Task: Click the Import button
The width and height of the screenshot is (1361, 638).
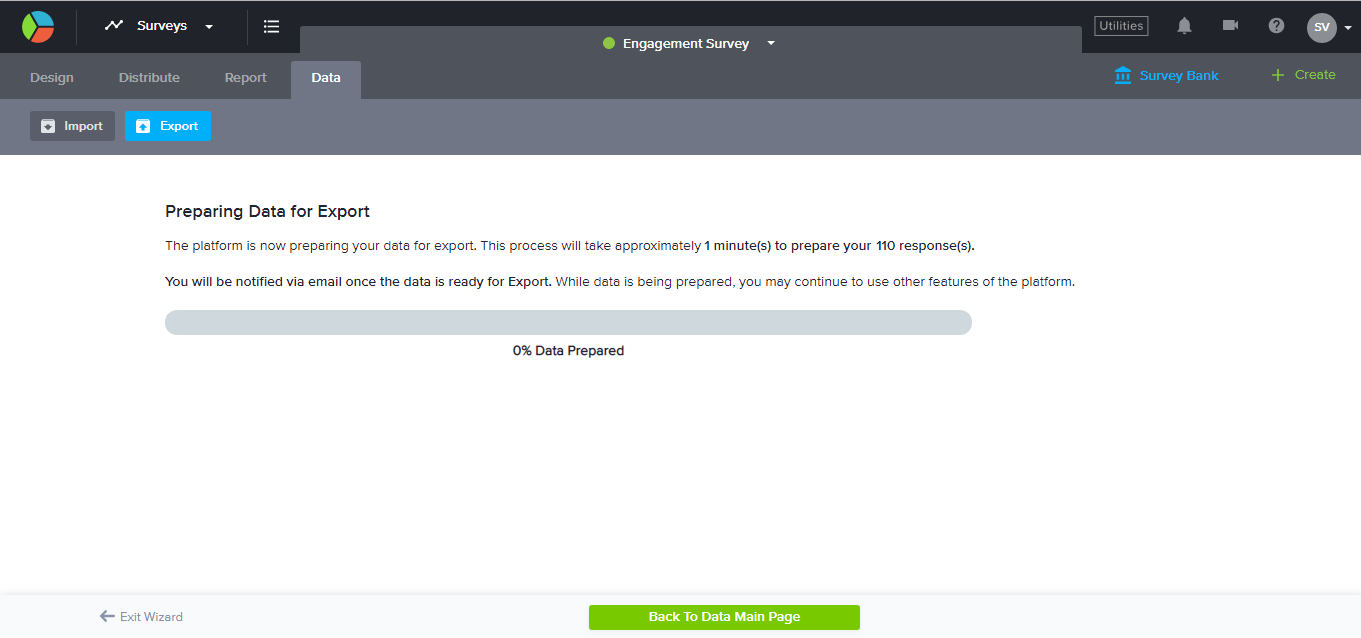Action: pyautogui.click(x=72, y=126)
